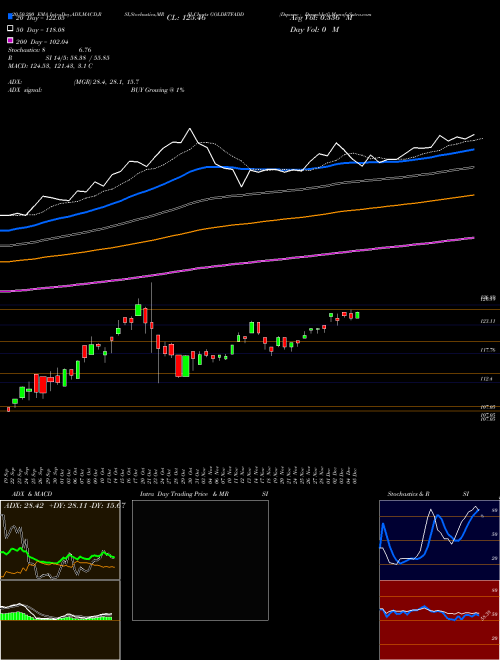Click the blue 20 Day EMA legend swatch
This screenshot has width=500, height=660.
click(10, 17)
